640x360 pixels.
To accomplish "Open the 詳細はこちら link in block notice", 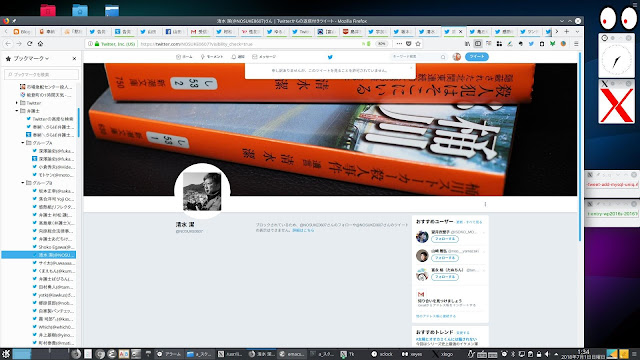I will [x=303, y=230].
